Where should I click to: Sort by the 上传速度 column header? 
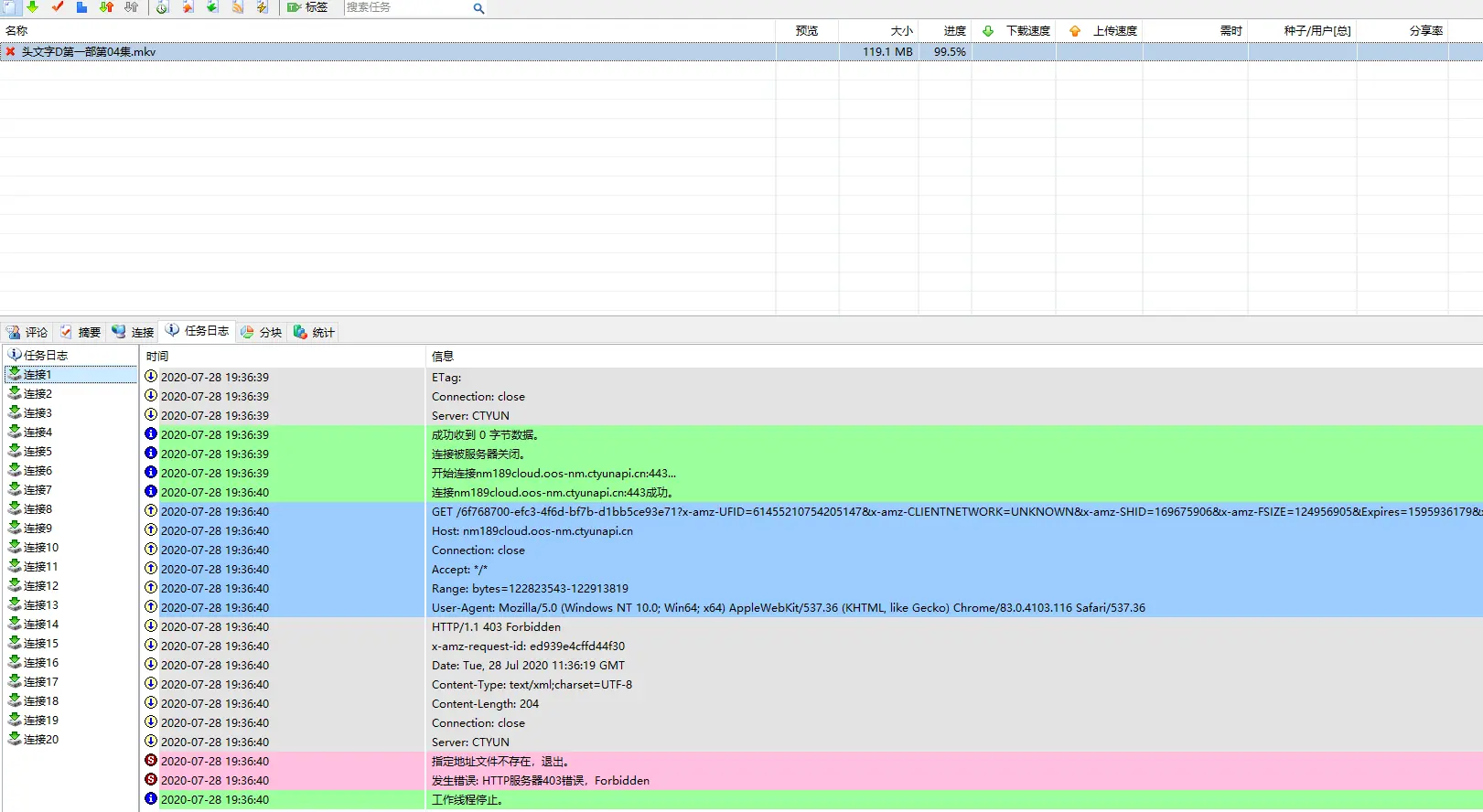click(x=1099, y=30)
